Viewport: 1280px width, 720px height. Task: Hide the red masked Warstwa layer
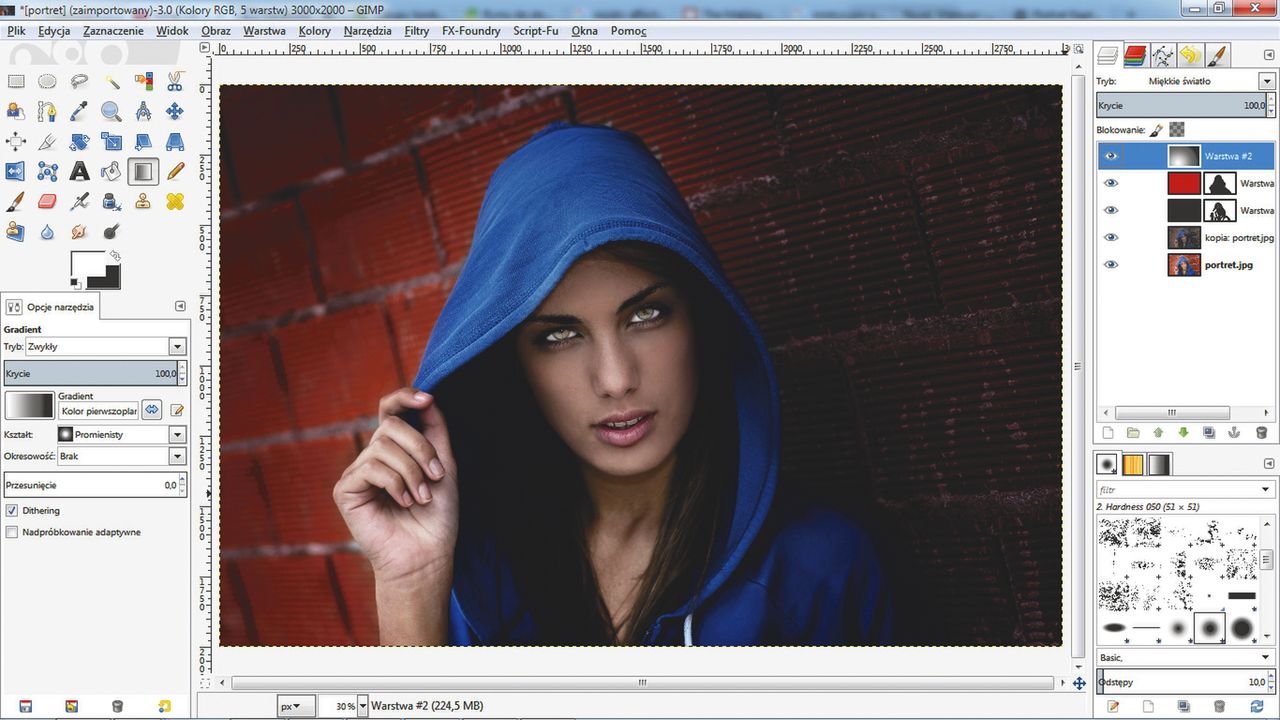[x=1111, y=183]
